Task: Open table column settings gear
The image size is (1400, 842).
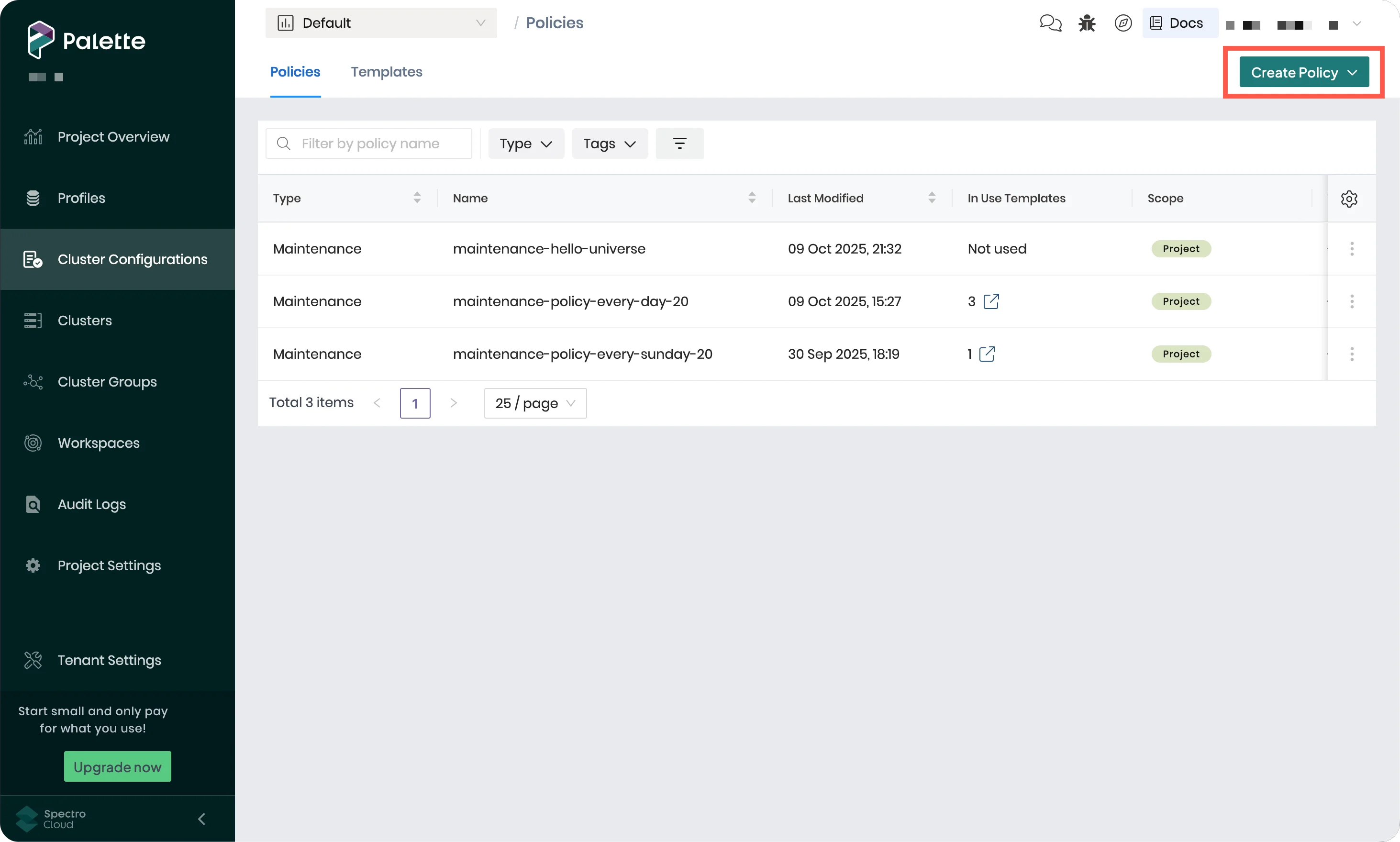Action: pos(1349,198)
